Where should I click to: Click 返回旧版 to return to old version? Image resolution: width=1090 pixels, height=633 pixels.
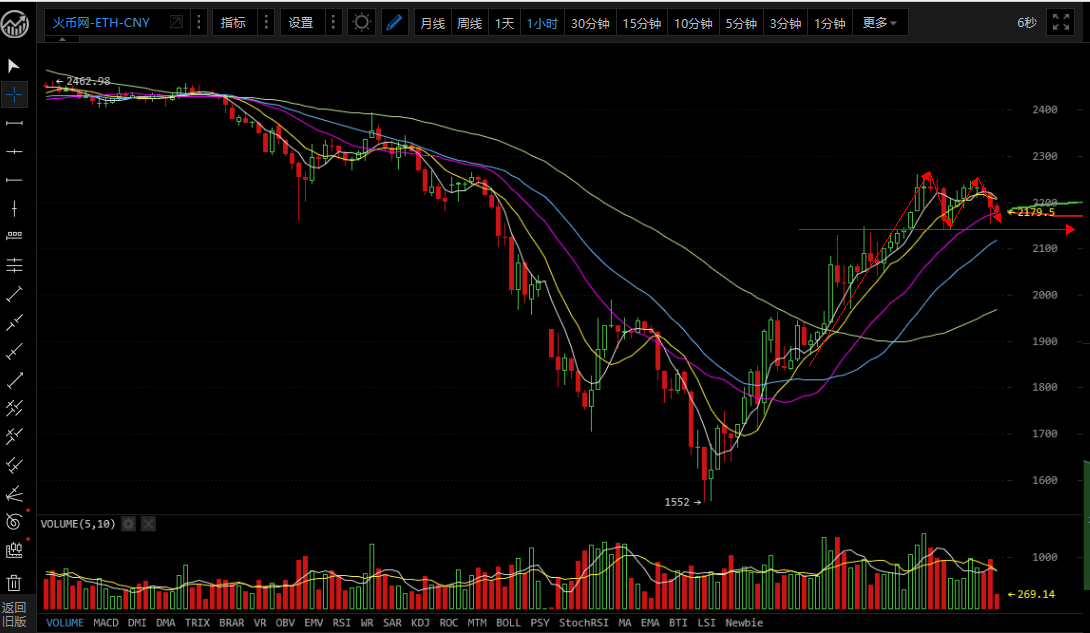pos(14,614)
